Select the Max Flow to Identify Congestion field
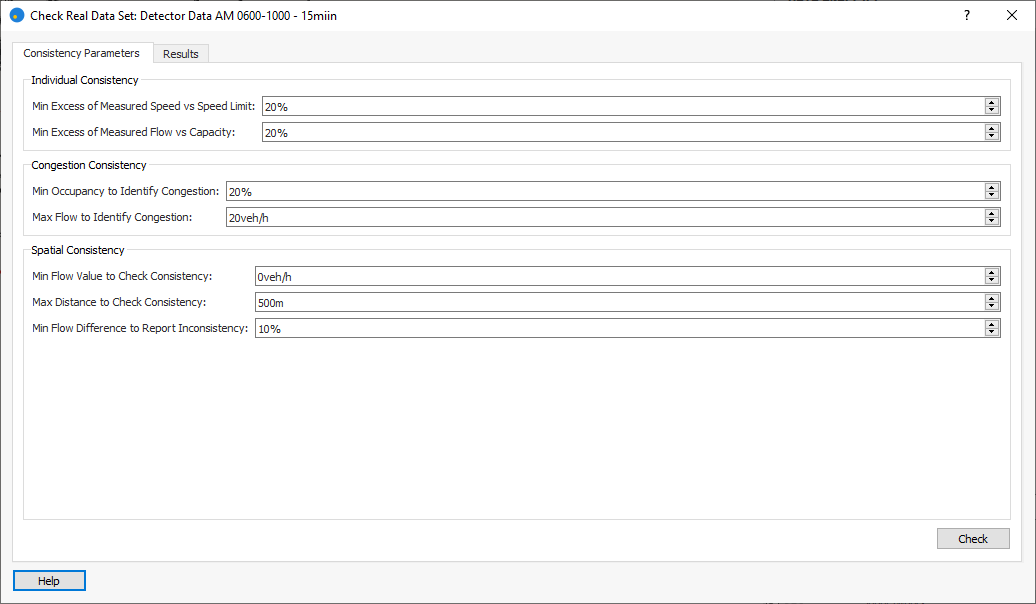The height and width of the screenshot is (604, 1036). click(x=600, y=217)
